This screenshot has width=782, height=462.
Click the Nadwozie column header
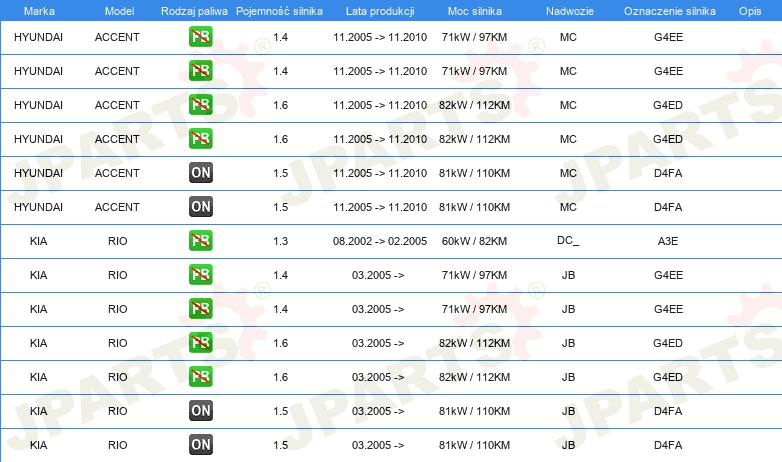[x=570, y=11]
